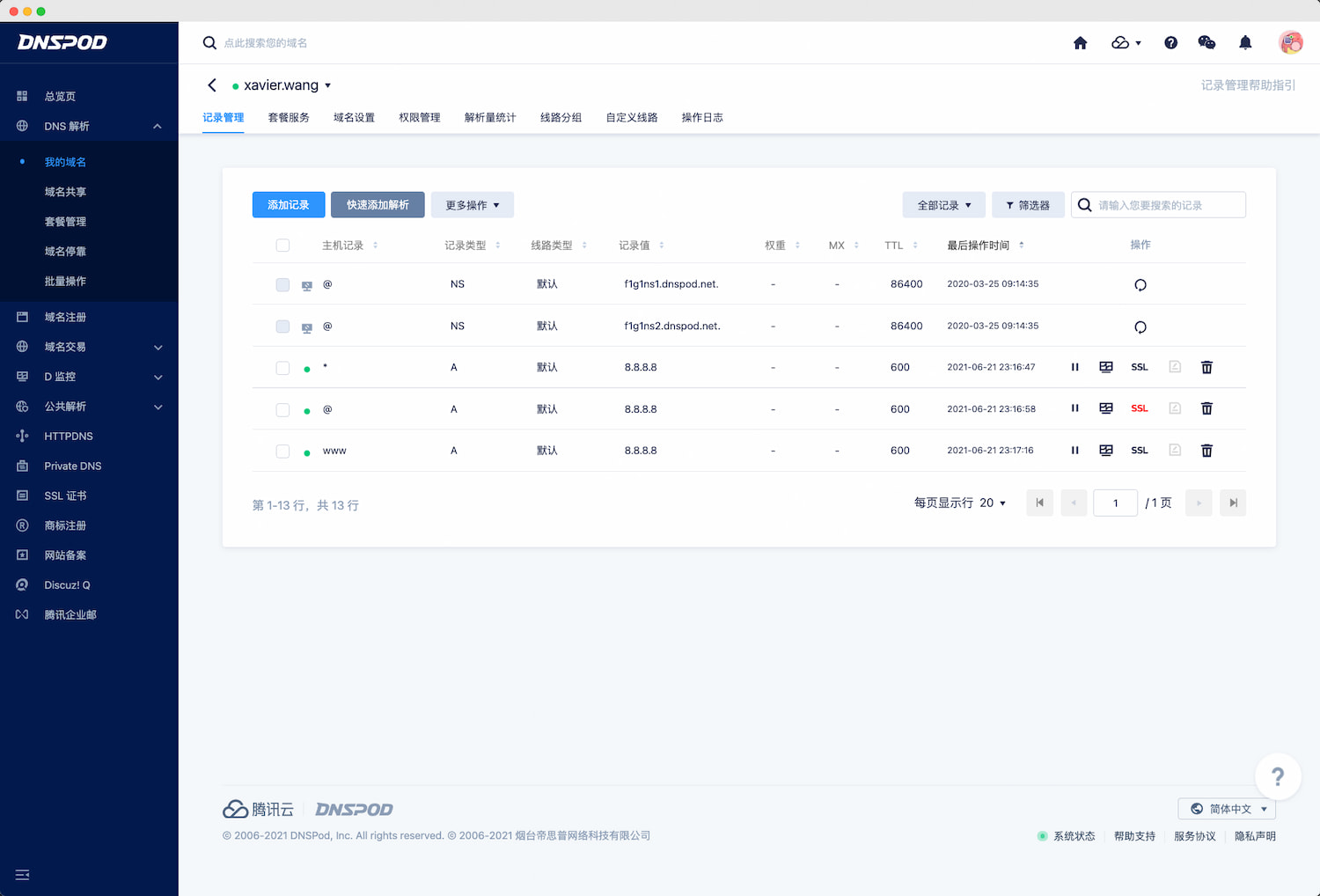1320x896 pixels.
Task: Check the select-all checkbox in table header
Action: click(x=282, y=246)
